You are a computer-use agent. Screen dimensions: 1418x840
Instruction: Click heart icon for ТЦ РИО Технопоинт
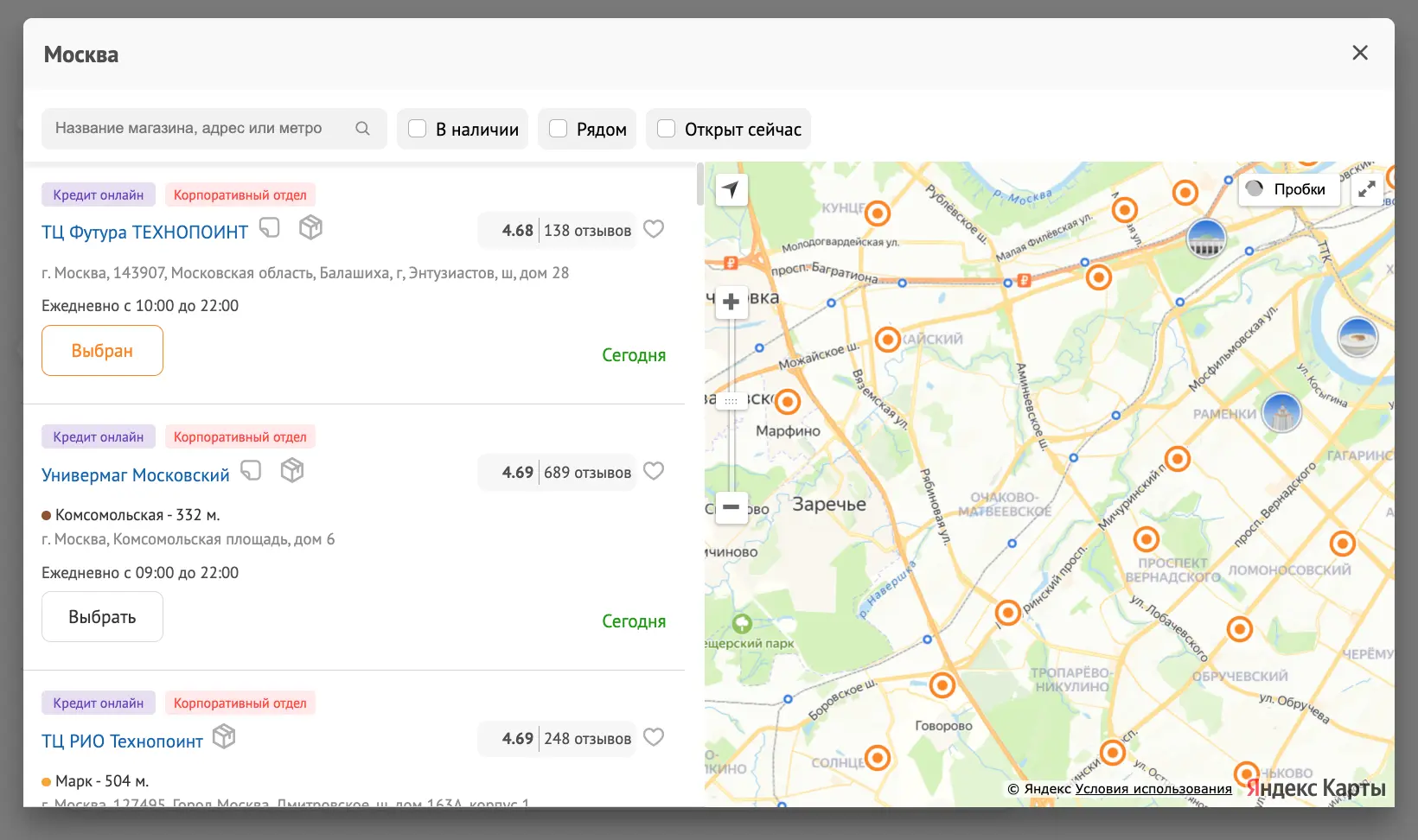(x=654, y=738)
